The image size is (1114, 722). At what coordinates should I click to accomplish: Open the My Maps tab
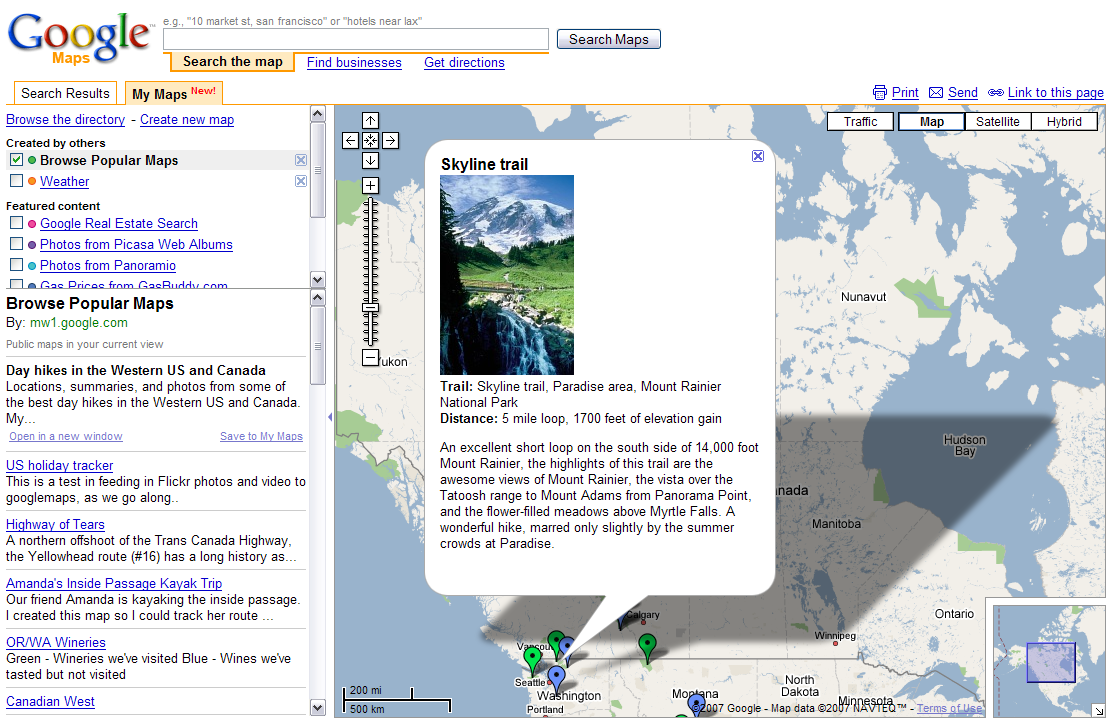pyautogui.click(x=174, y=93)
